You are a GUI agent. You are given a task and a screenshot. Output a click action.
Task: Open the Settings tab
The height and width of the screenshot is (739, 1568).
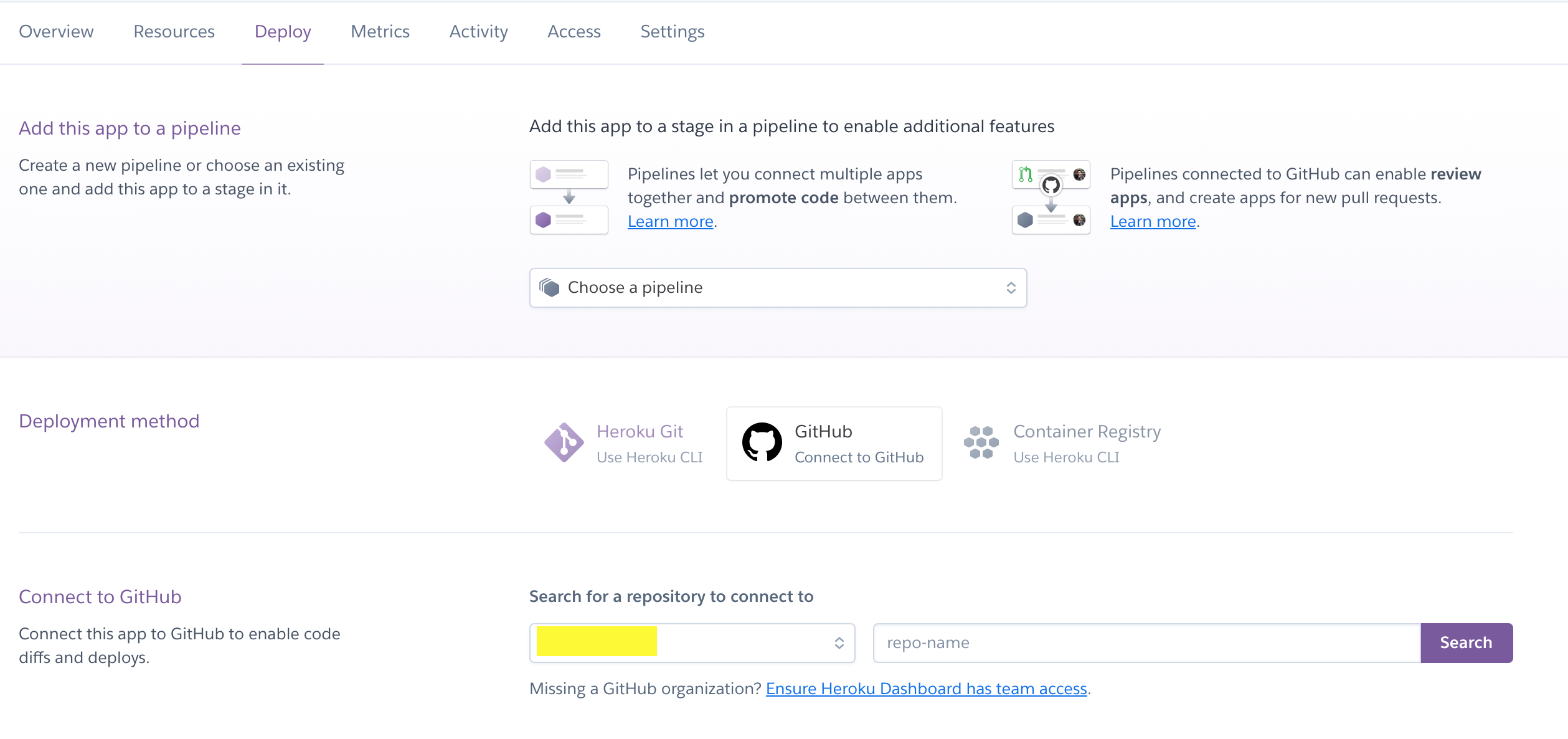coord(672,31)
